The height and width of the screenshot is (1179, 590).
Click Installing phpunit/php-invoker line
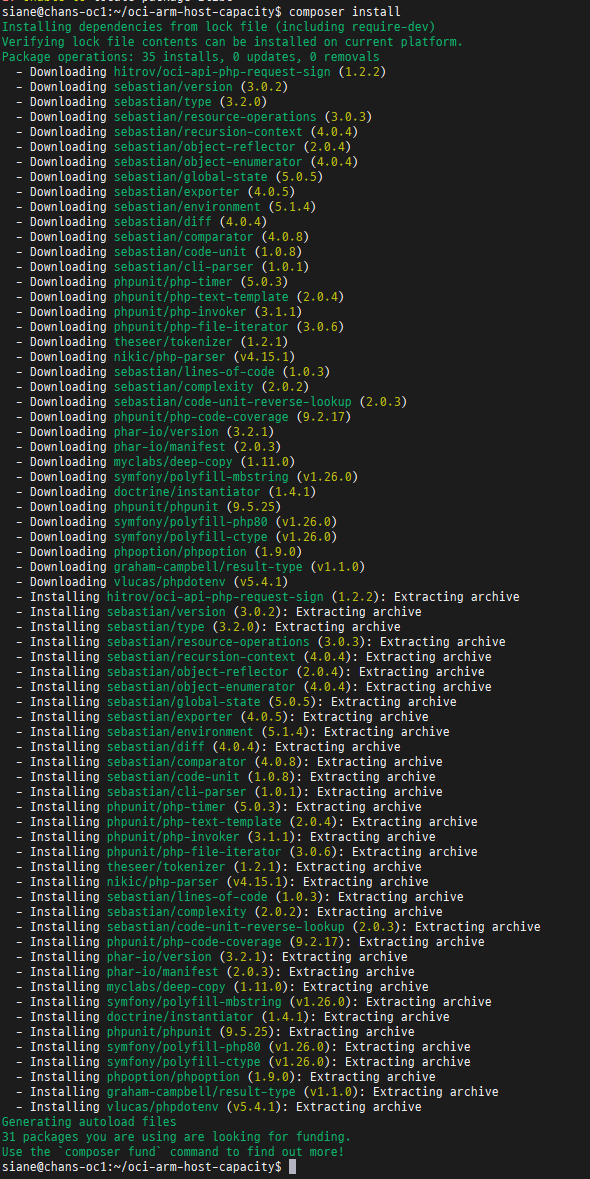pyautogui.click(x=225, y=837)
